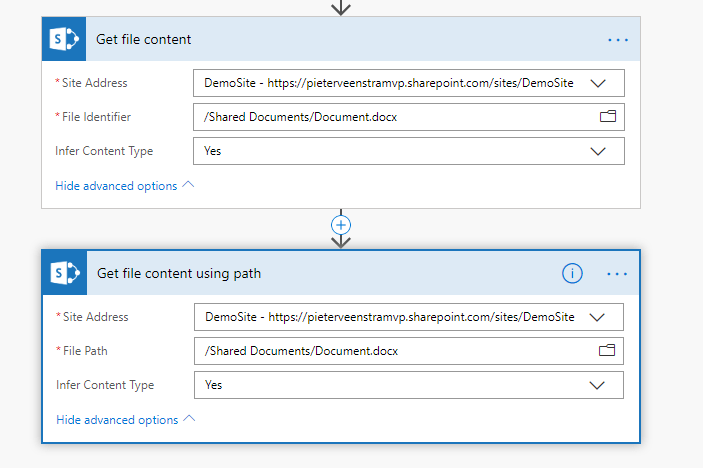
Task: Click SharePoint icon on Get file content using path card
Action: [65, 273]
